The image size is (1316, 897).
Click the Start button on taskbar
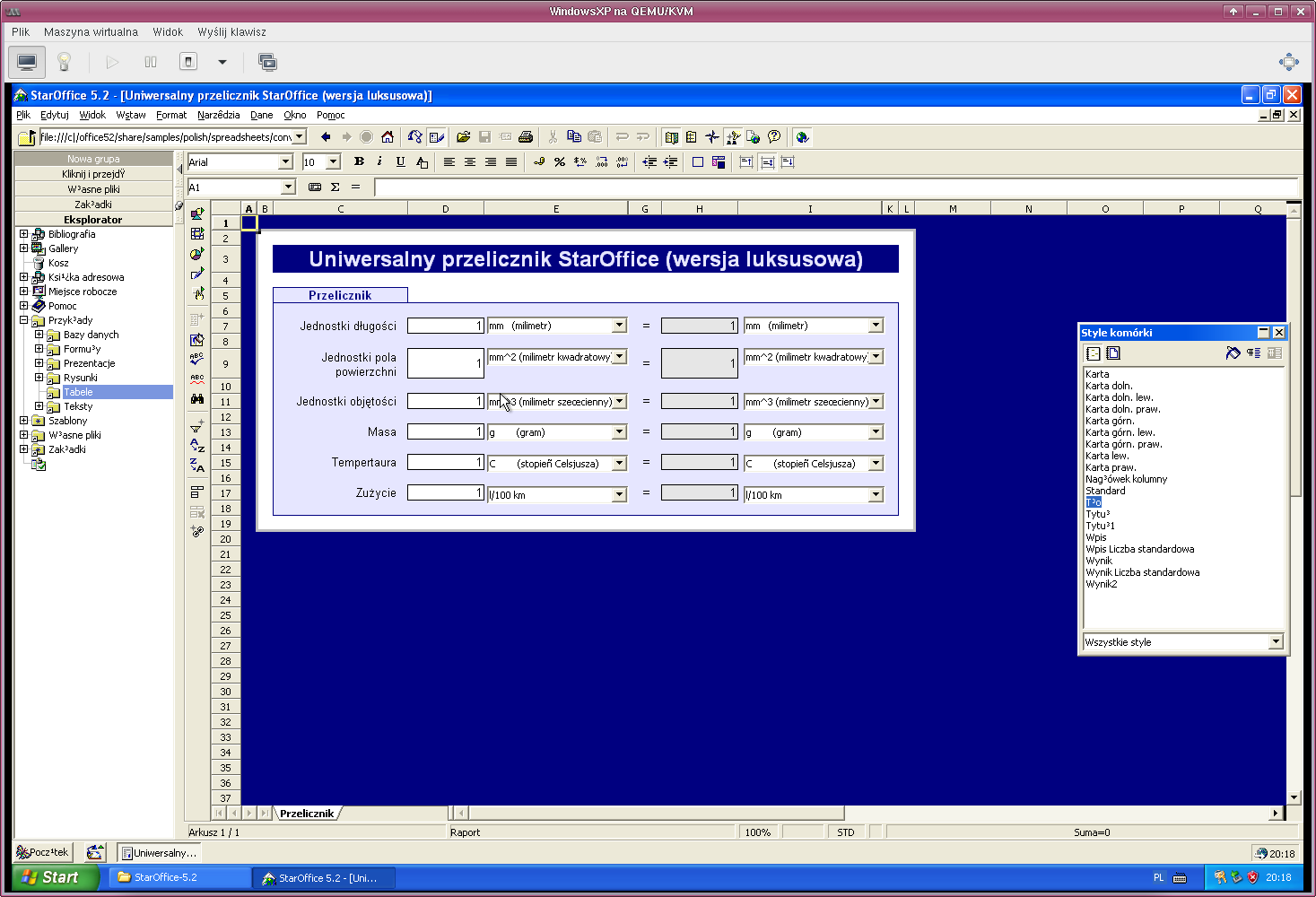(x=56, y=877)
